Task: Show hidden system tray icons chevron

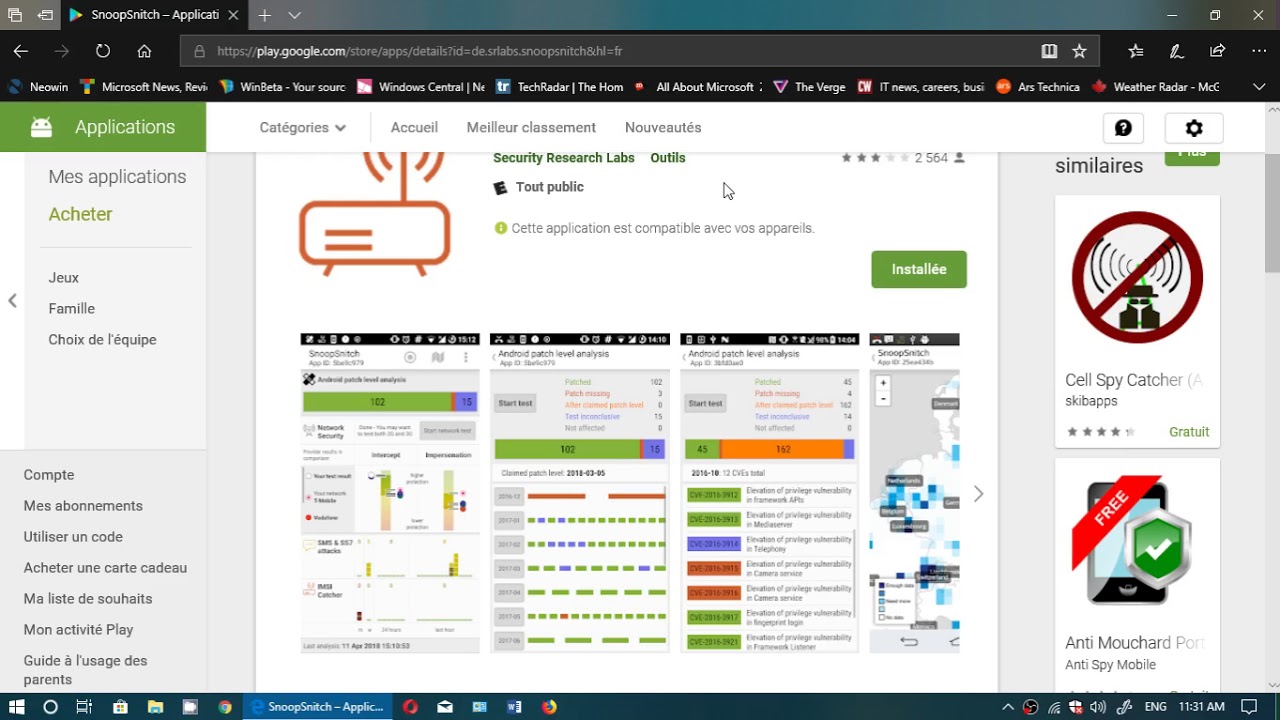Action: (x=1008, y=707)
